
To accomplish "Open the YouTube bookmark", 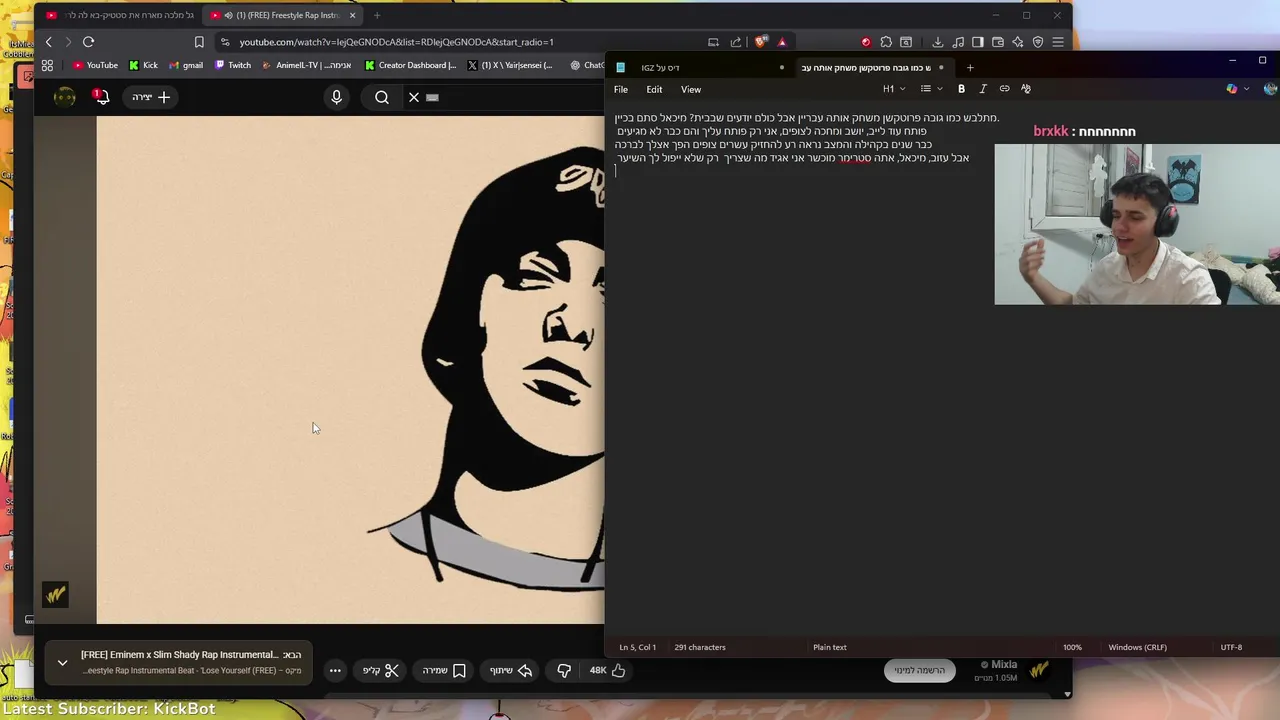I will tap(94, 65).
